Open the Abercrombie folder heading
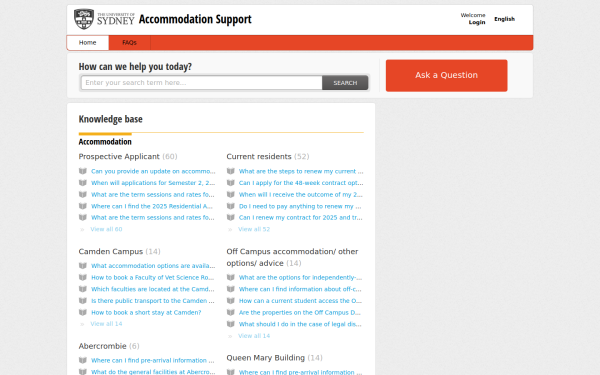600x375 pixels. (x=102, y=346)
